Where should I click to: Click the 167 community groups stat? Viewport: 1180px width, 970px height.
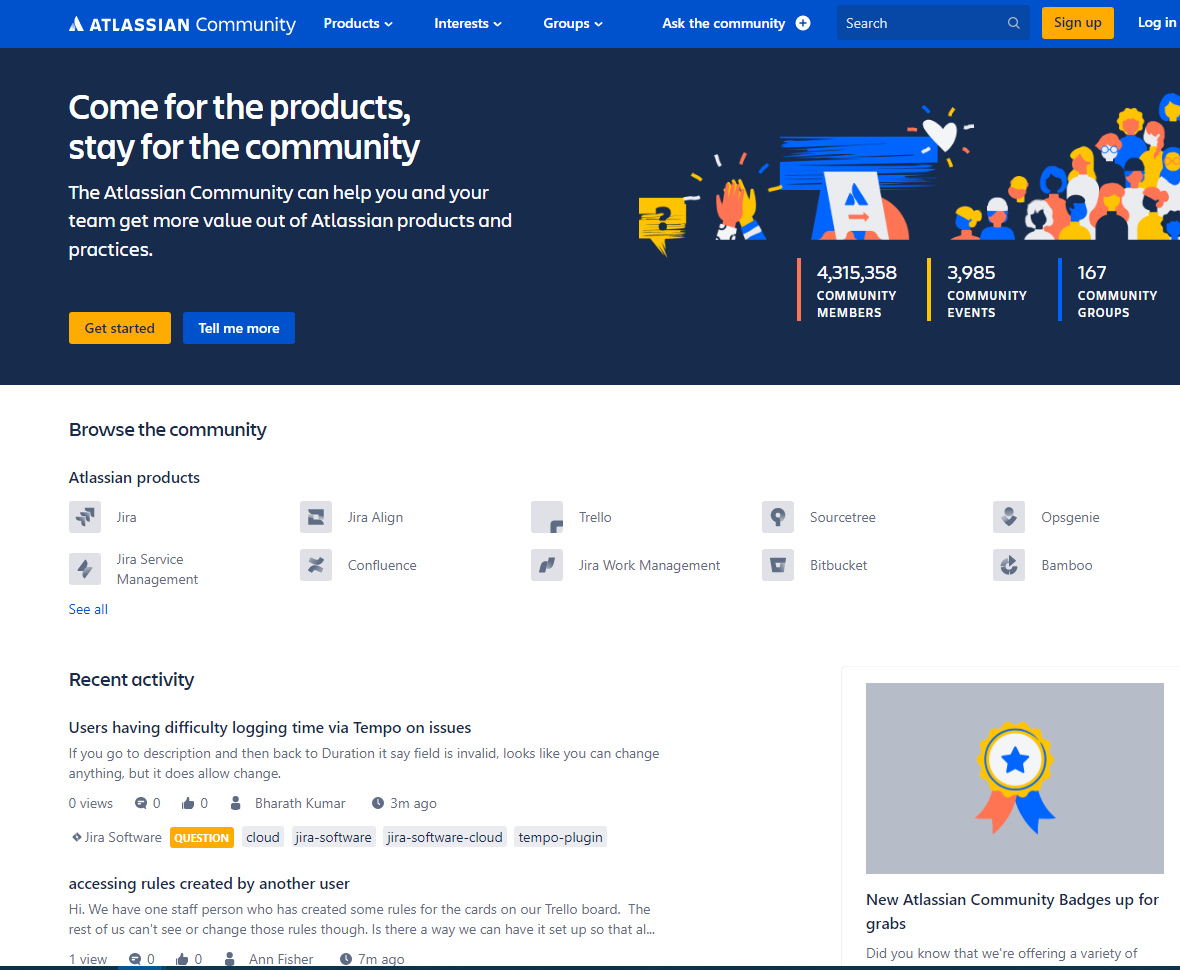pyautogui.click(x=1117, y=290)
